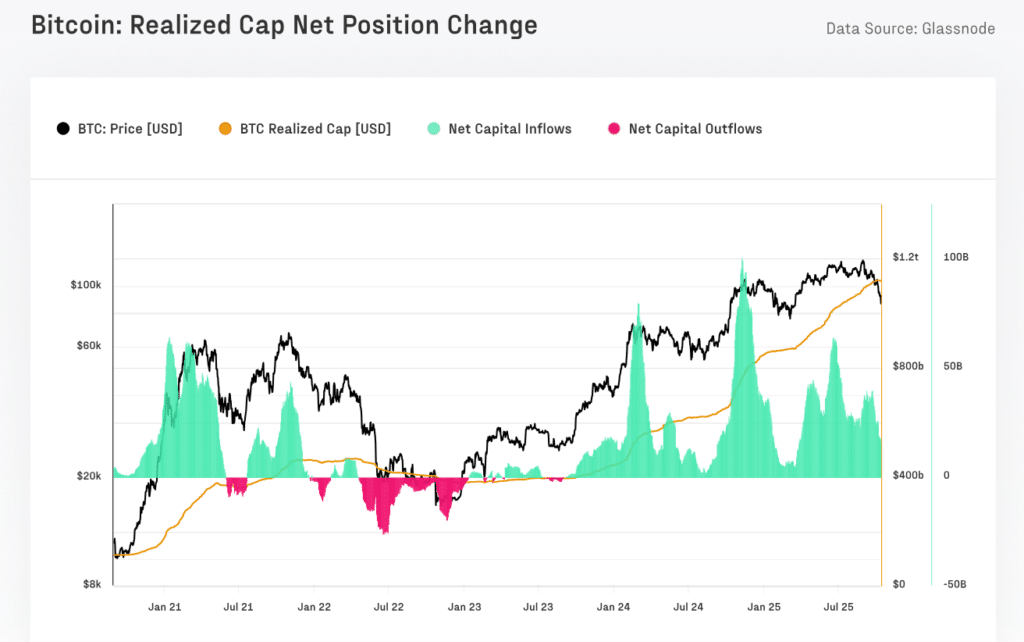Image resolution: width=1024 pixels, height=642 pixels.
Task: Click the green Net Capital Inflows dot
Action: pos(433,129)
